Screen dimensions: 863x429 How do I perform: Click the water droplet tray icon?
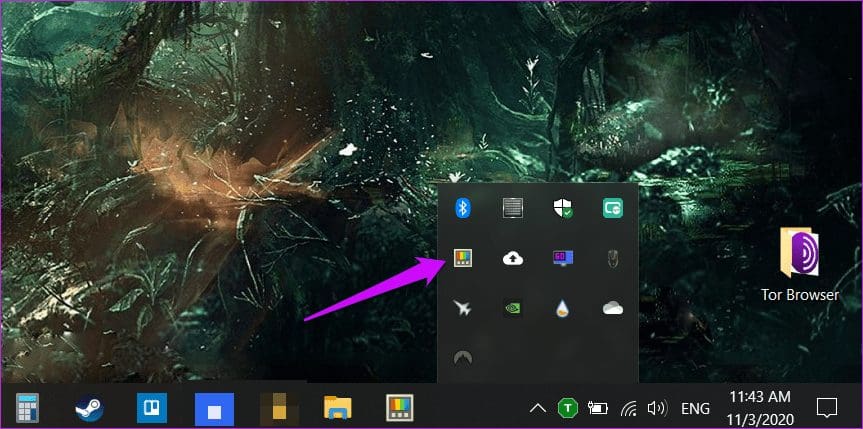point(562,308)
